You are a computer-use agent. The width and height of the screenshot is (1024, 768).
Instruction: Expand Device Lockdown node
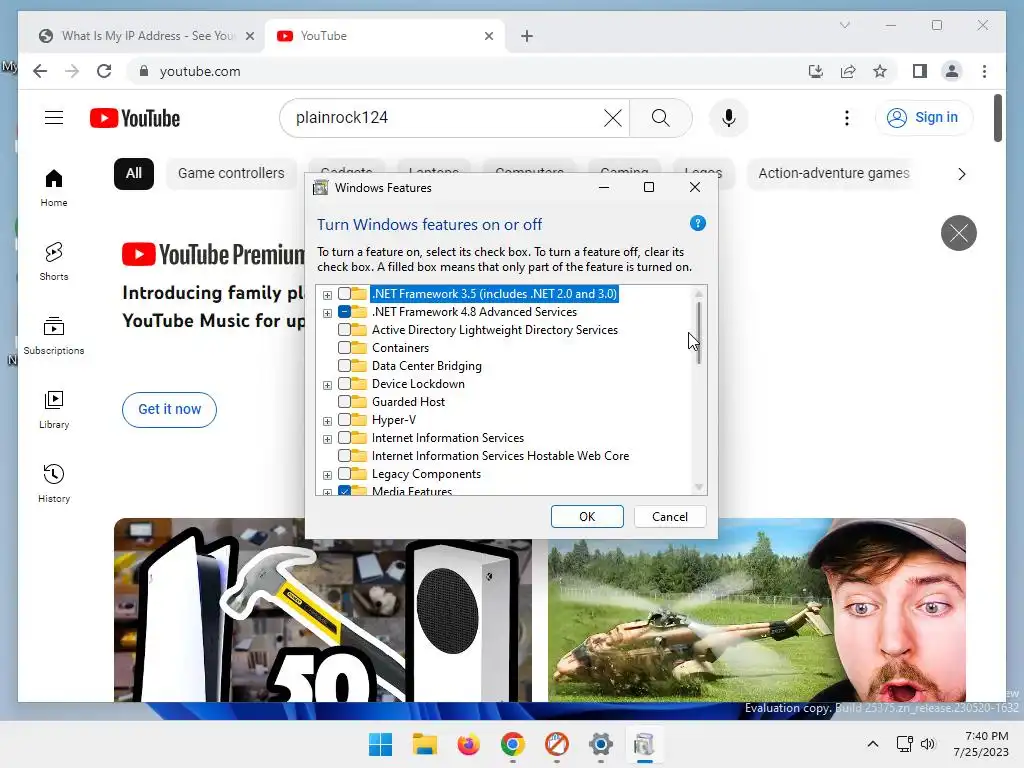(x=327, y=385)
